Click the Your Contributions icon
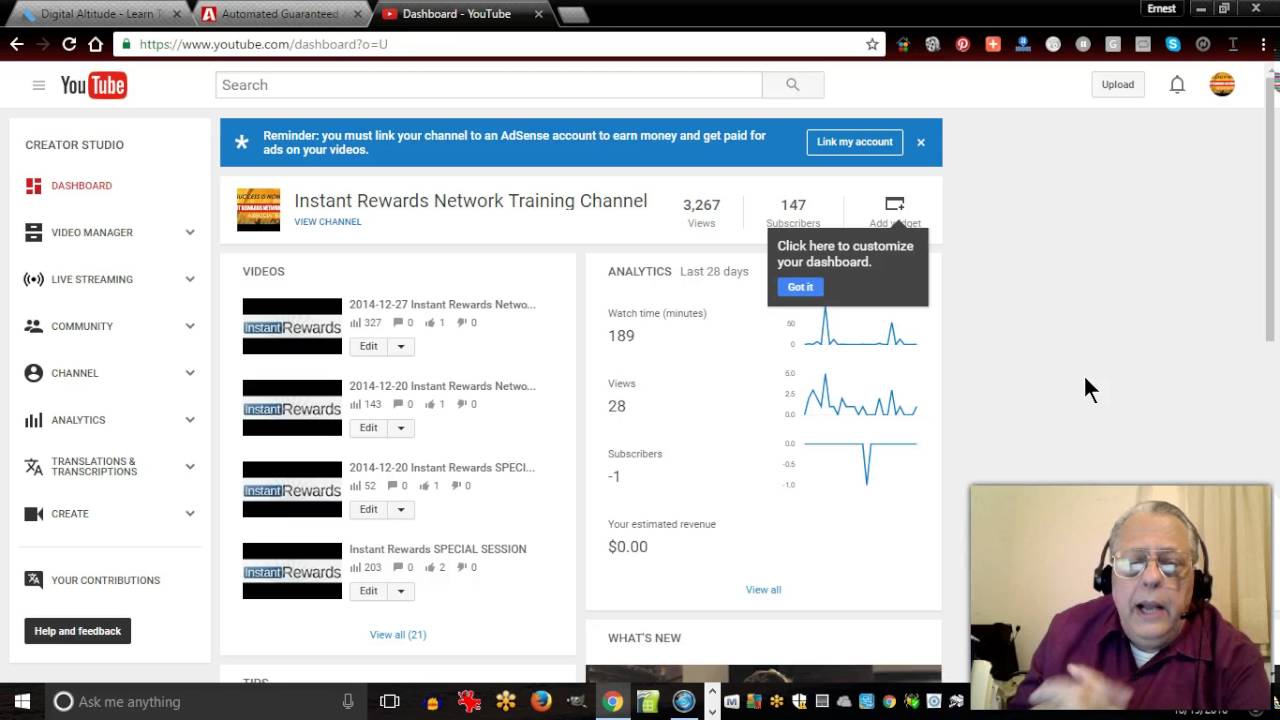1280x720 pixels. click(x=34, y=580)
